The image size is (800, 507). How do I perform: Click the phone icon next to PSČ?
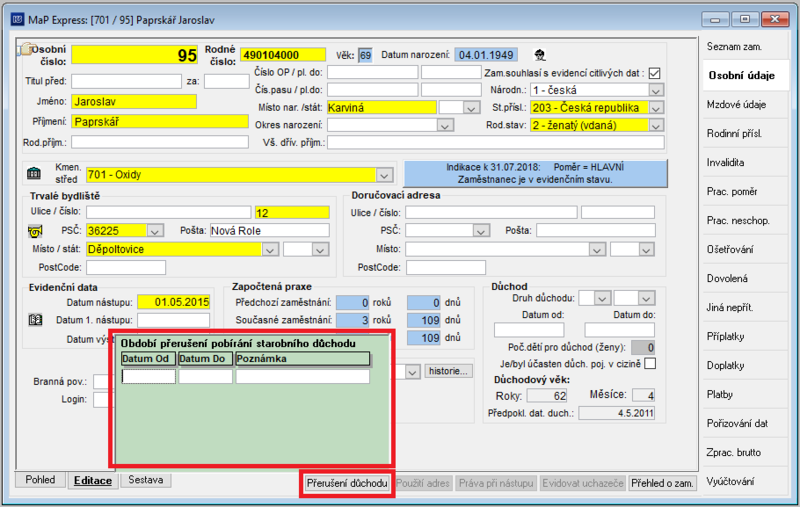(x=35, y=232)
